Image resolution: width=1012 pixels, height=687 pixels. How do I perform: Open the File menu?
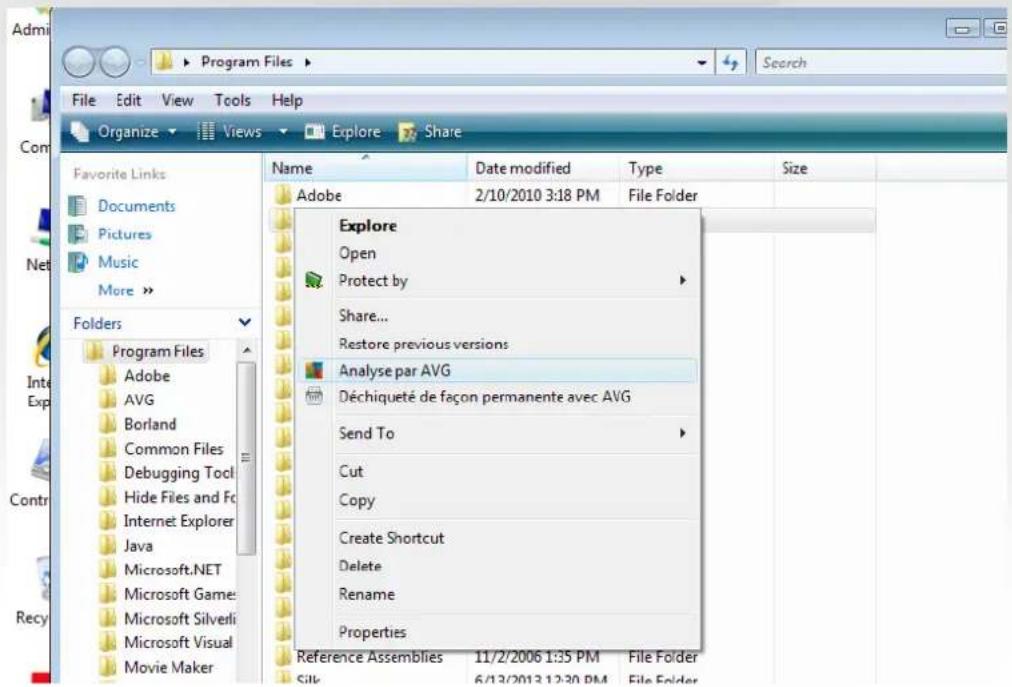(84, 100)
